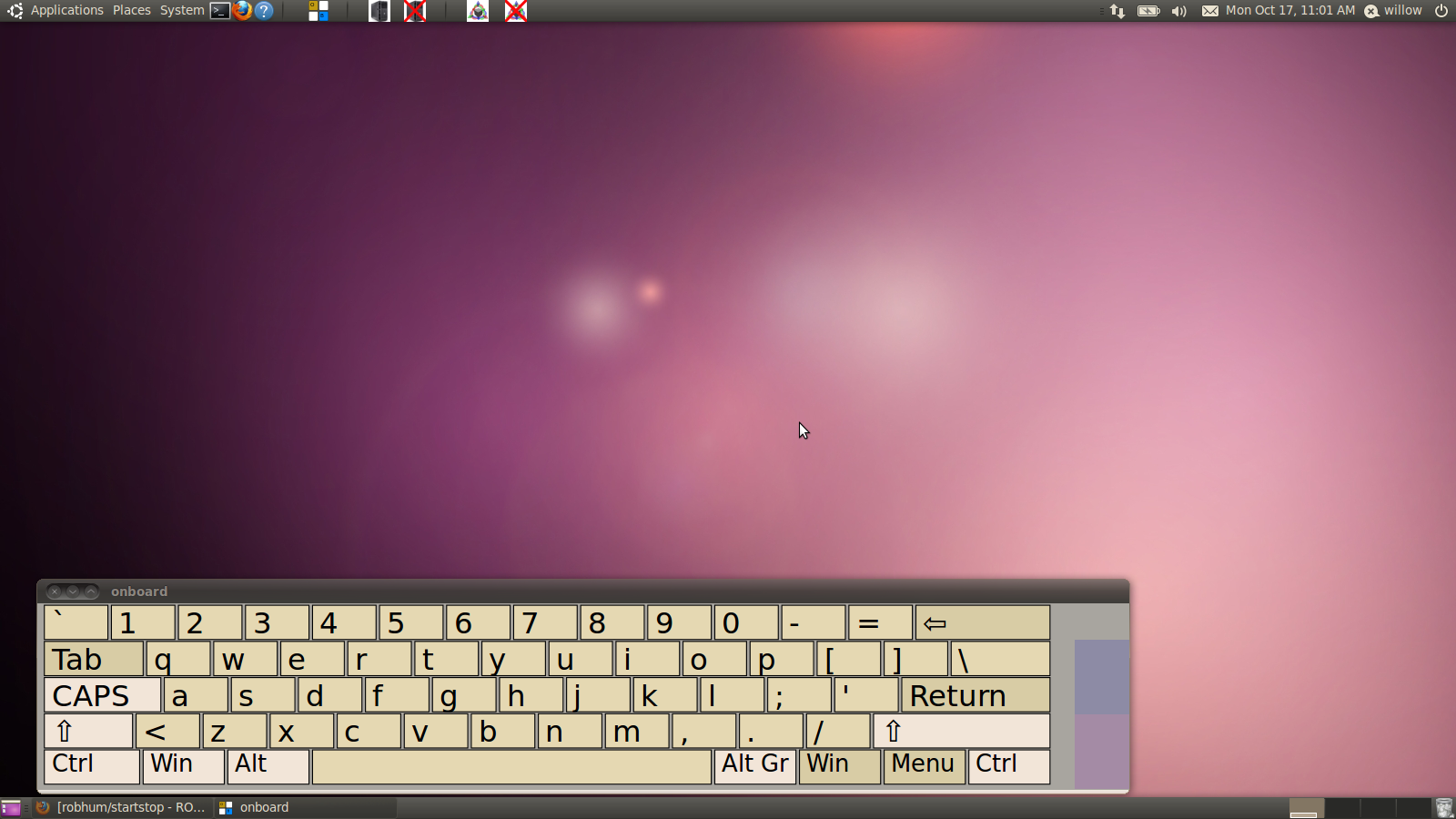Toggle the Alt Gr modifier key
The height and width of the screenshot is (819, 1456).
[x=754, y=764]
